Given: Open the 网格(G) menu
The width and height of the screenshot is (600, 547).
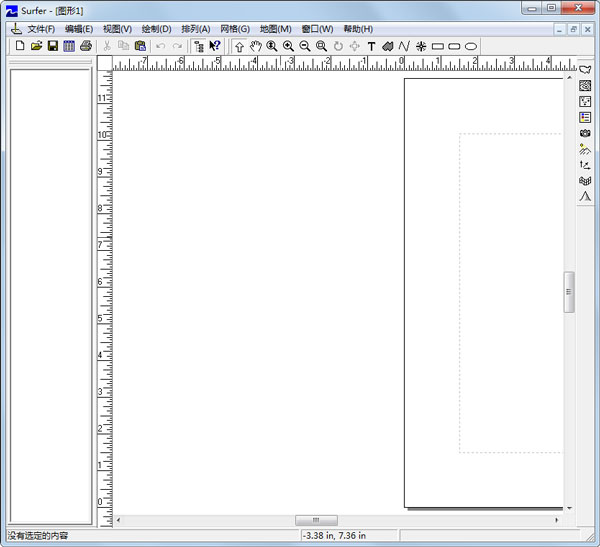Looking at the screenshot, I should 235,29.
